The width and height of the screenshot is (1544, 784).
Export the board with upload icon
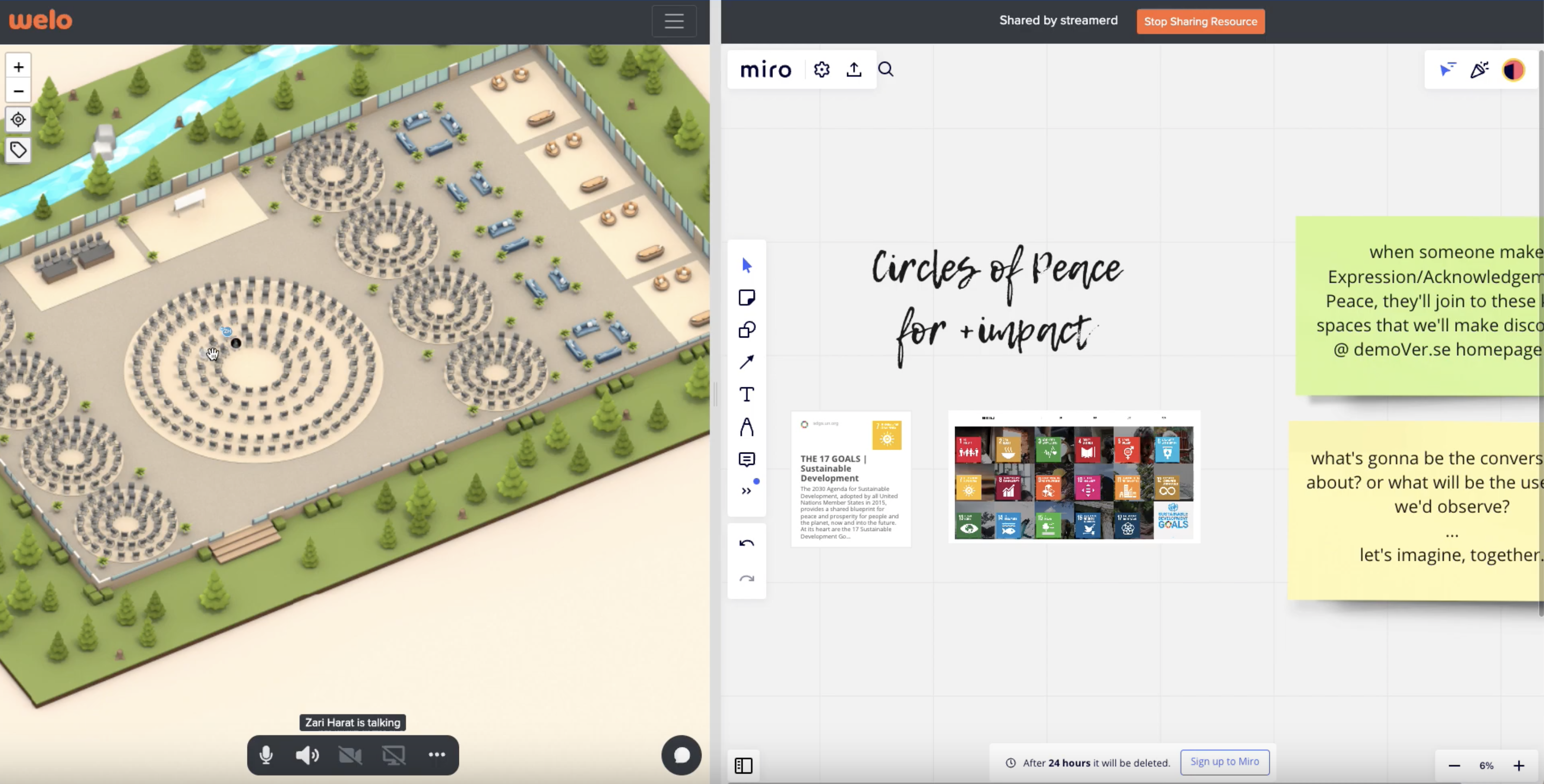click(854, 70)
